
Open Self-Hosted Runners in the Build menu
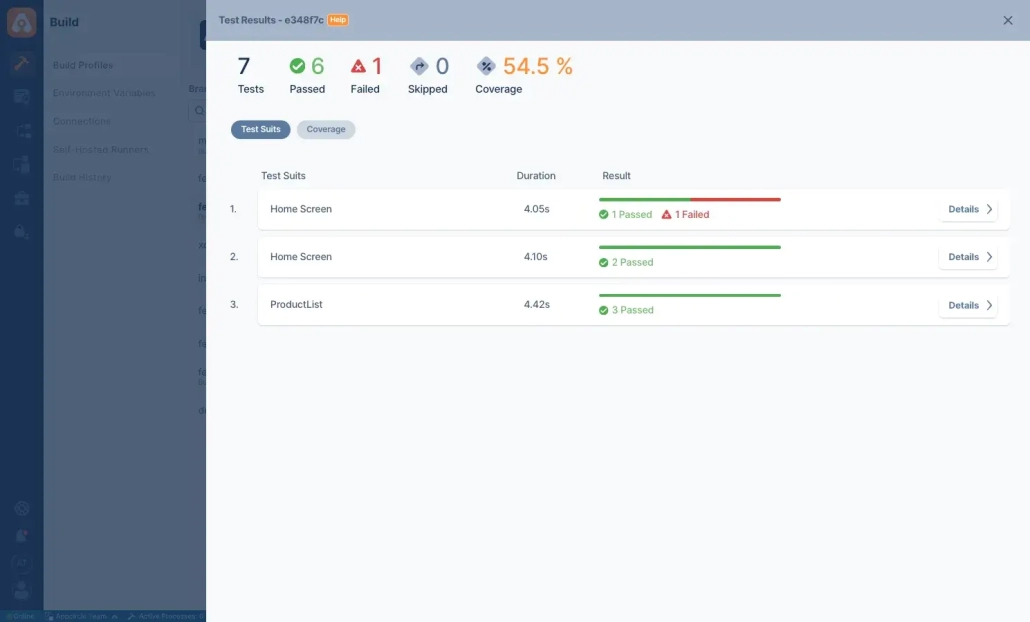point(101,150)
